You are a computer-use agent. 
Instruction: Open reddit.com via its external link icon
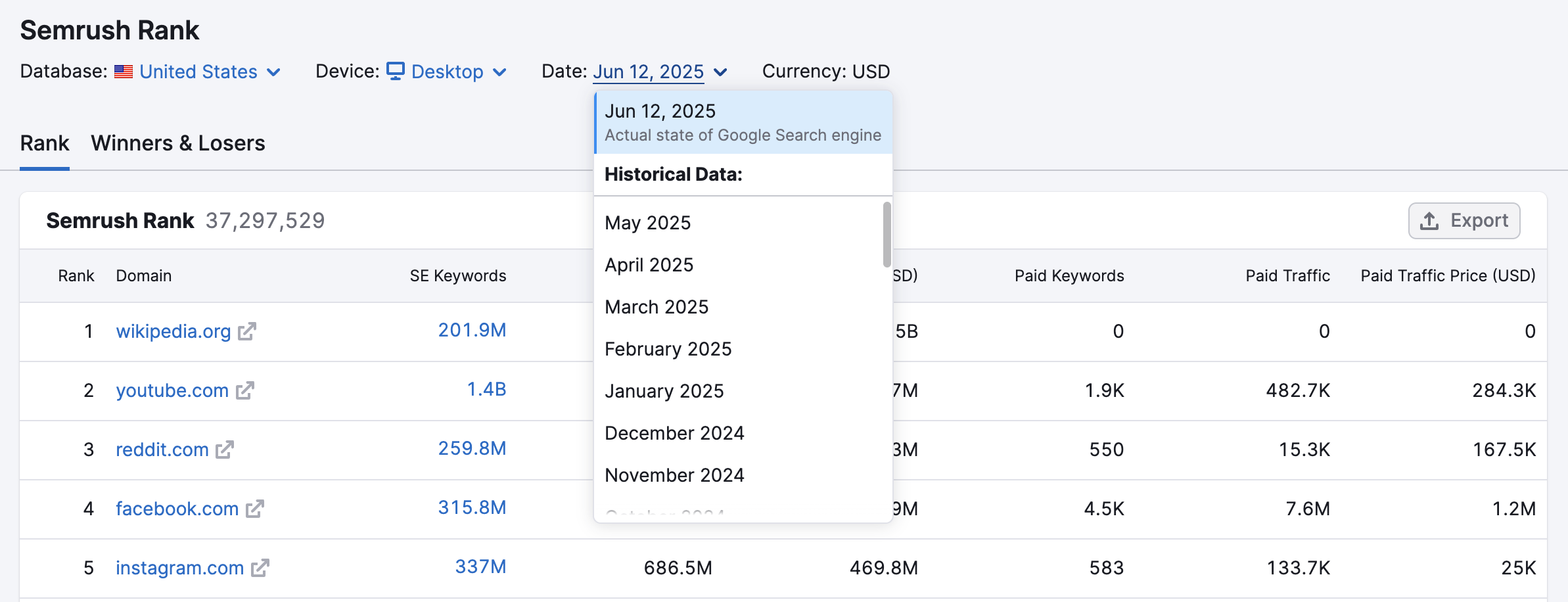[223, 450]
